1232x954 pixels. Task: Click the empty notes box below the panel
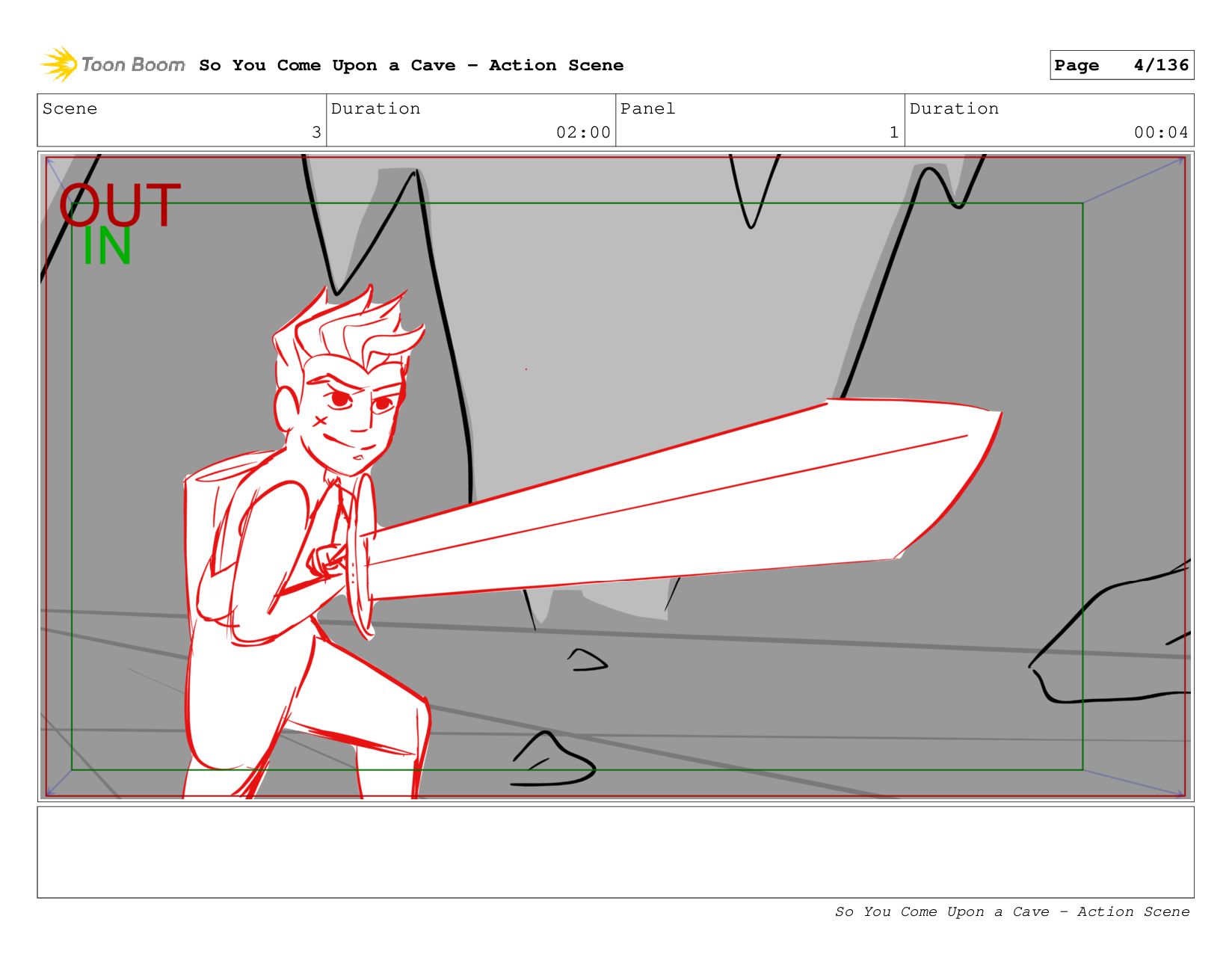click(x=615, y=852)
